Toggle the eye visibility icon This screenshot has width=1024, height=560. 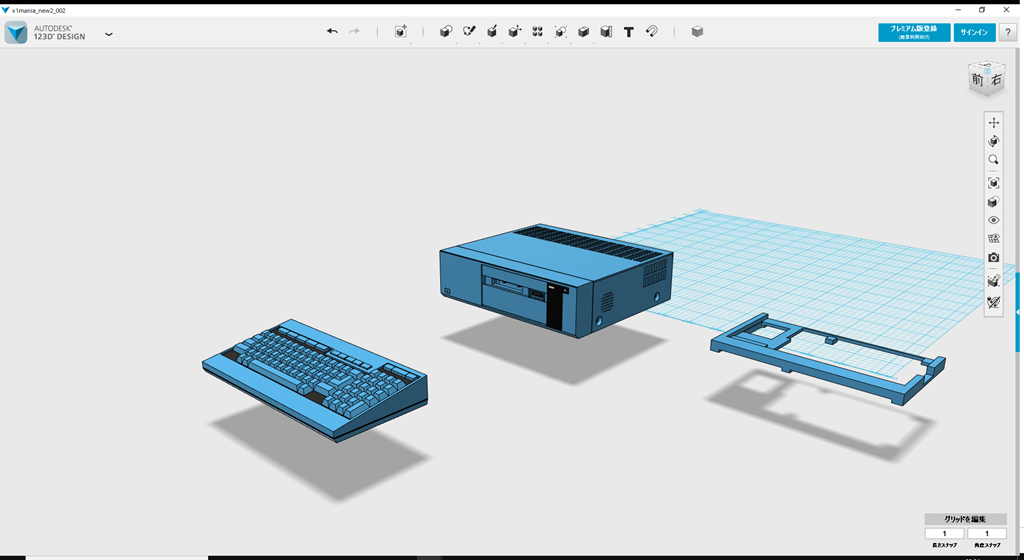pyautogui.click(x=993, y=220)
